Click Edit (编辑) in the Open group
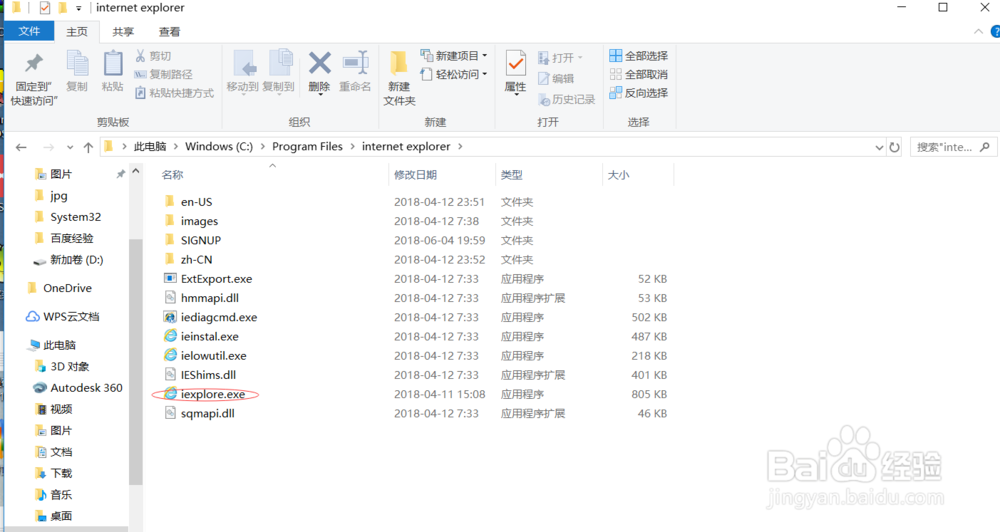This screenshot has width=1000, height=532. pos(556,78)
